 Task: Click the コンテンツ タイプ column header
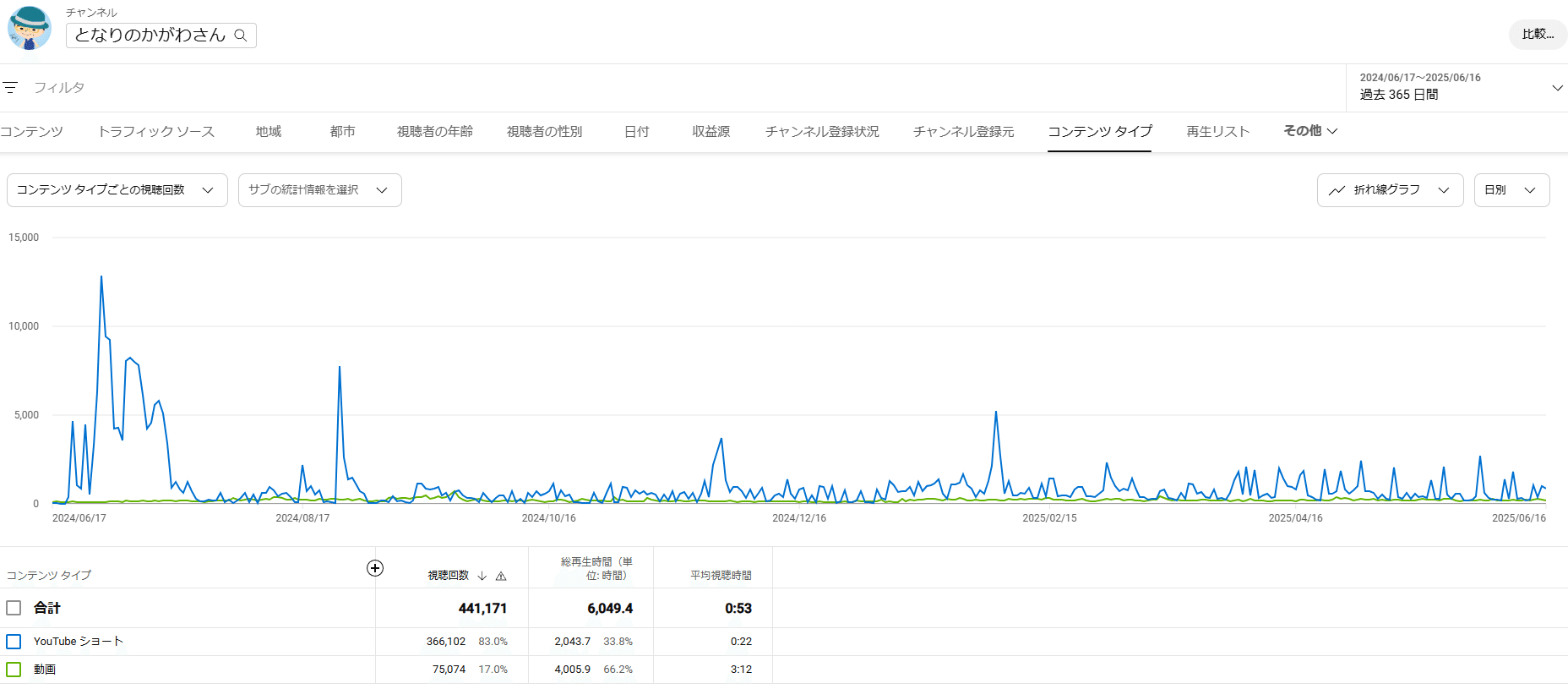(49, 576)
